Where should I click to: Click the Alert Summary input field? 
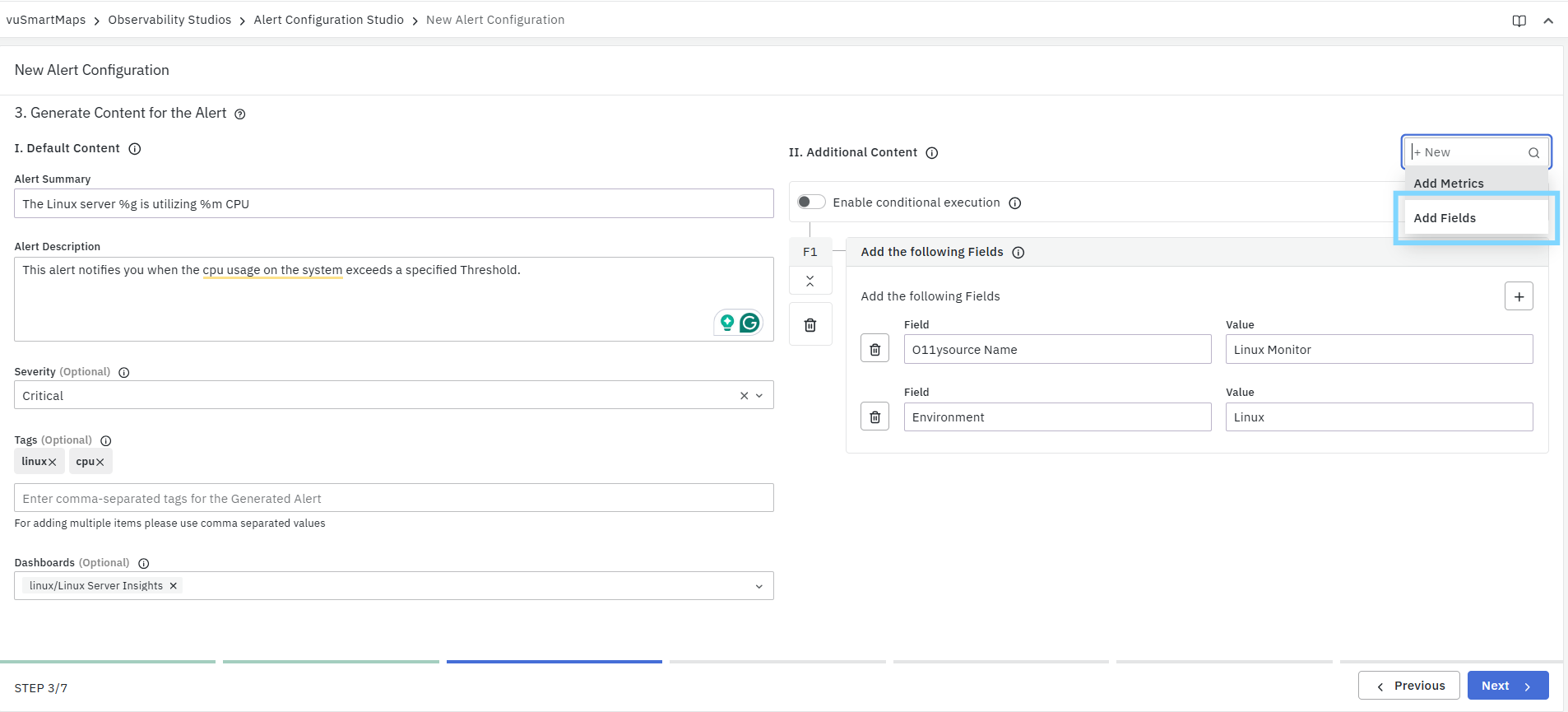[x=393, y=204]
